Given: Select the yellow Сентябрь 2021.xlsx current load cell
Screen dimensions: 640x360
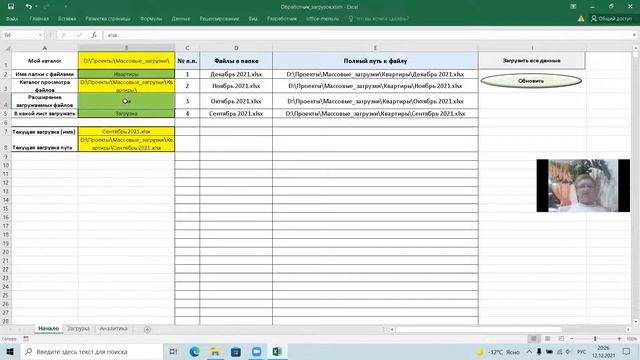Looking at the screenshot, I should pos(127,131).
